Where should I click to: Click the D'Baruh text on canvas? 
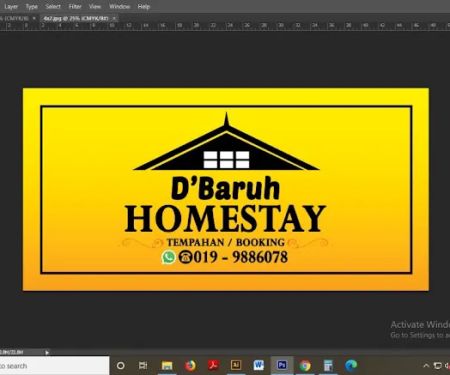225,189
